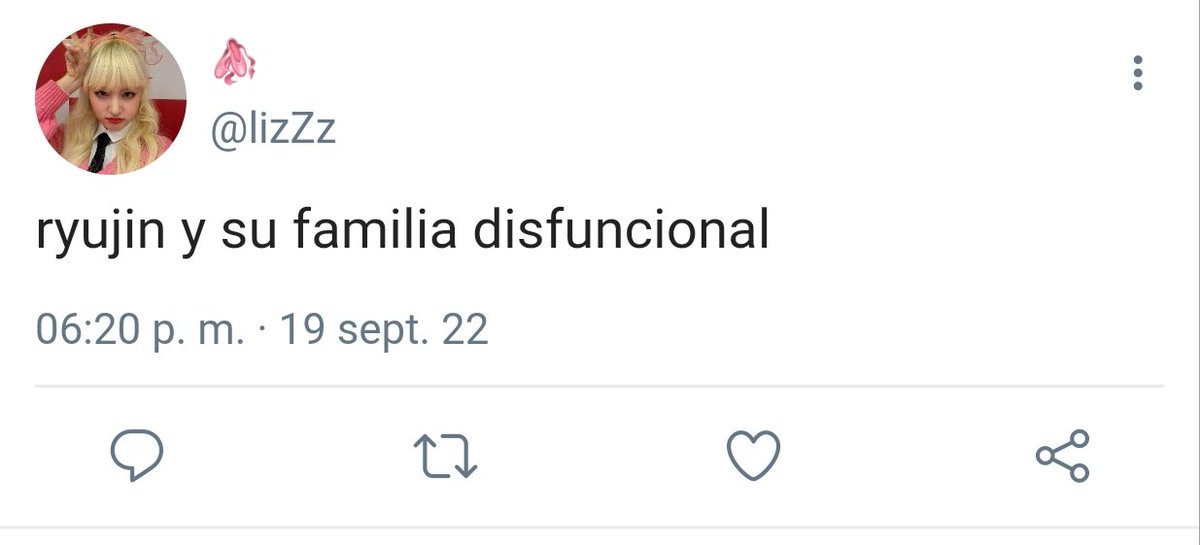The height and width of the screenshot is (545, 1200).
Task: Share the tweet using the share icon
Action: pyautogui.click(x=1062, y=456)
